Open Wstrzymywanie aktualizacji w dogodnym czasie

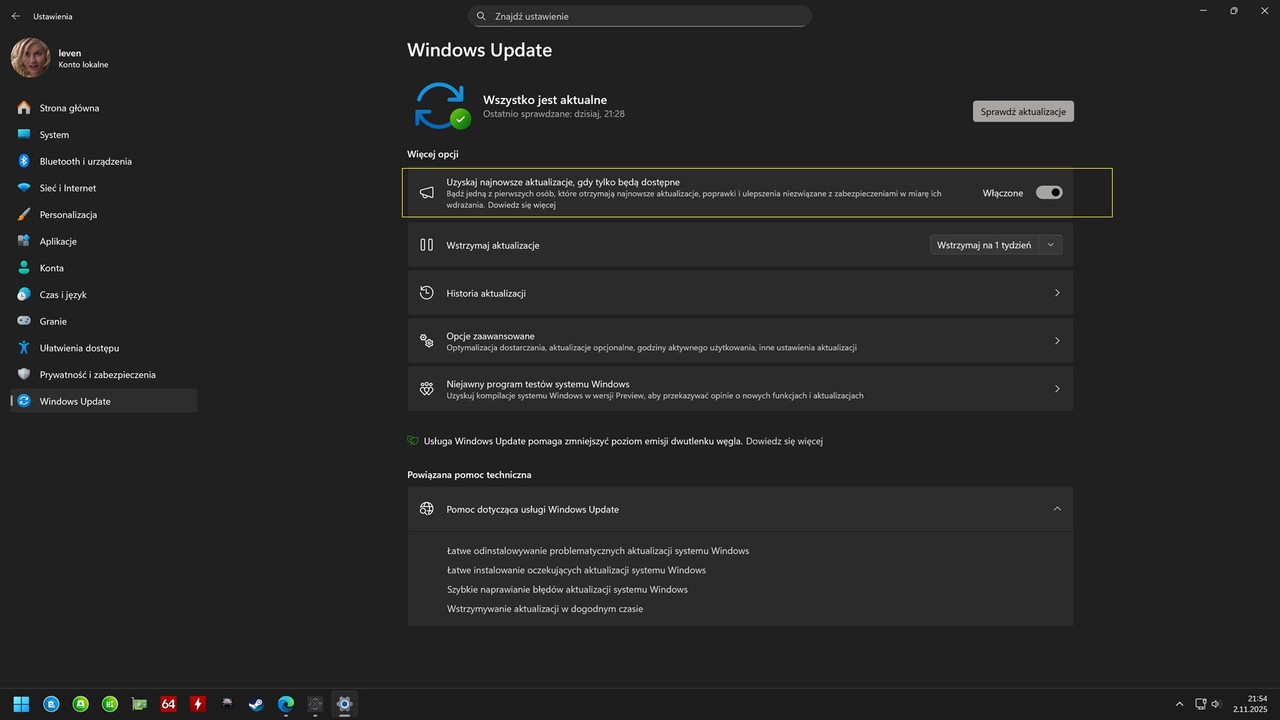click(x=545, y=609)
